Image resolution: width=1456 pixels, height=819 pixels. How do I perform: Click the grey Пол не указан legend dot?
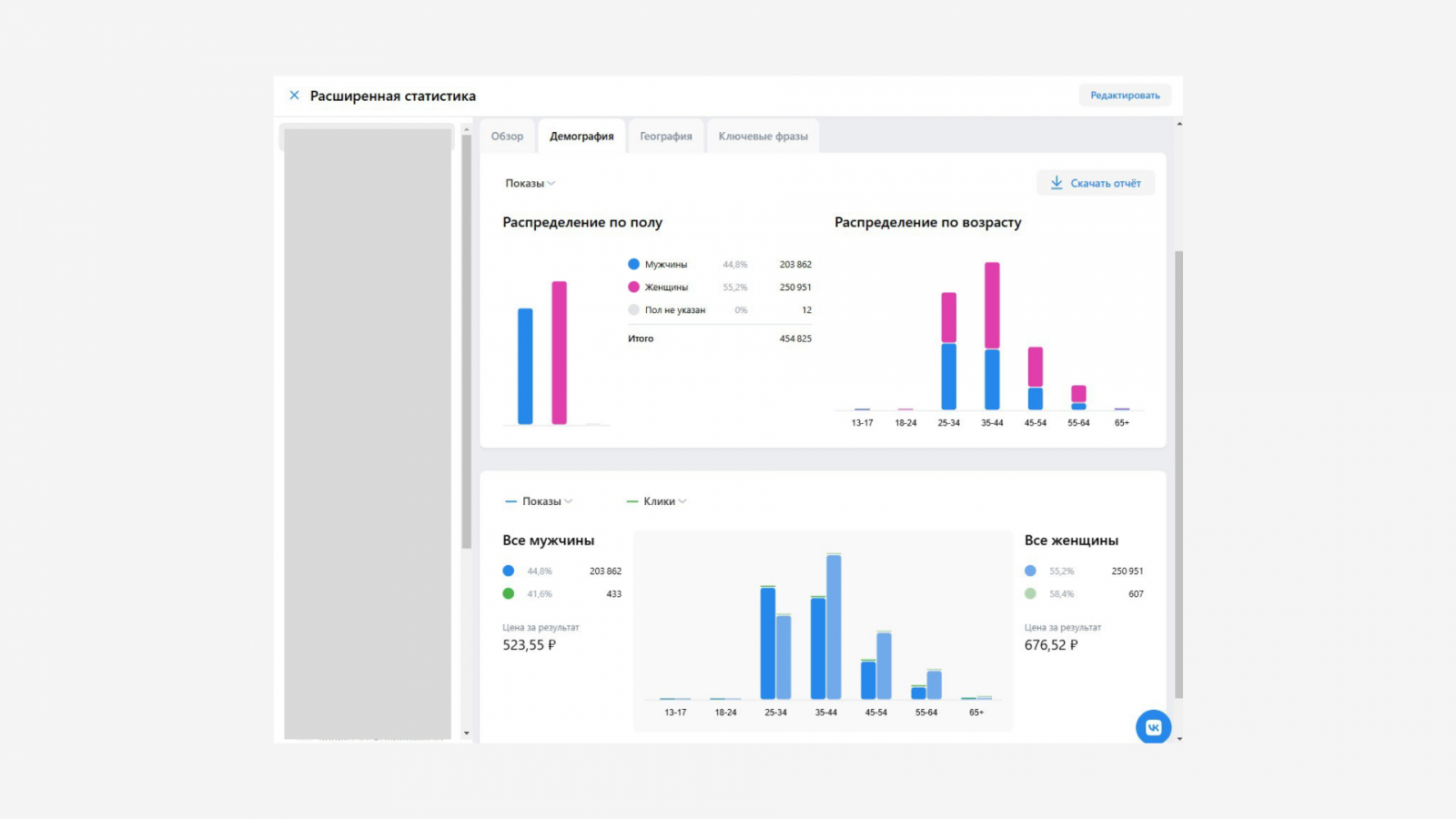[x=633, y=309]
